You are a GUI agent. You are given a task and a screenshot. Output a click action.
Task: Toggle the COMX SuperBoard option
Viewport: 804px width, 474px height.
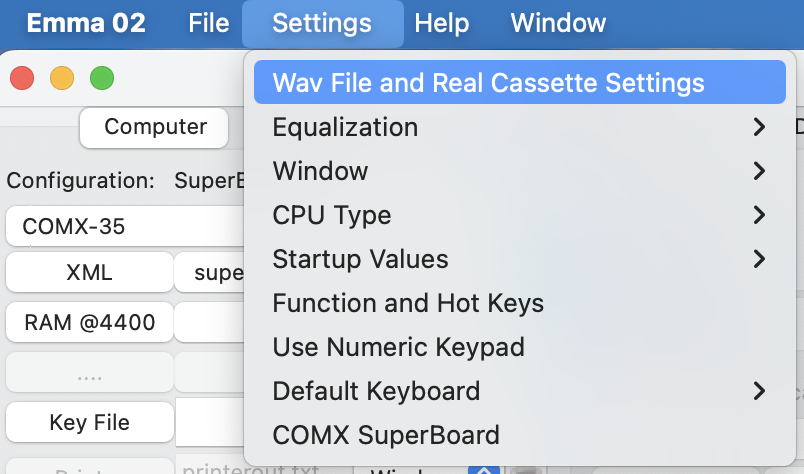click(x=386, y=435)
